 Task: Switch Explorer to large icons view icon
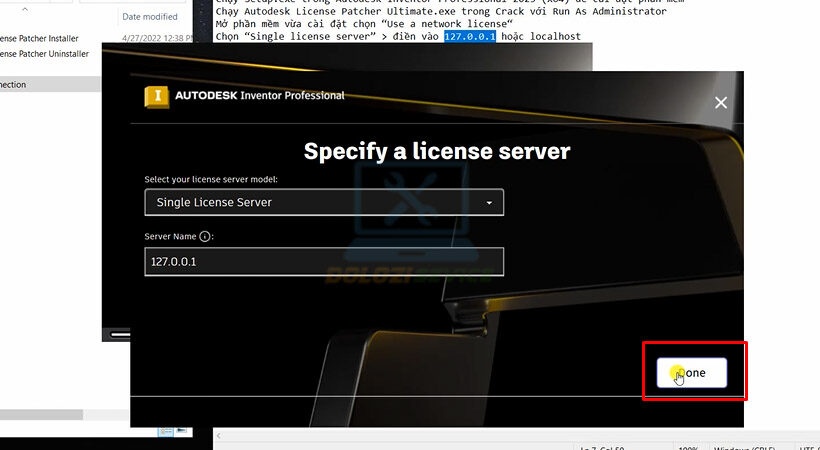181,431
